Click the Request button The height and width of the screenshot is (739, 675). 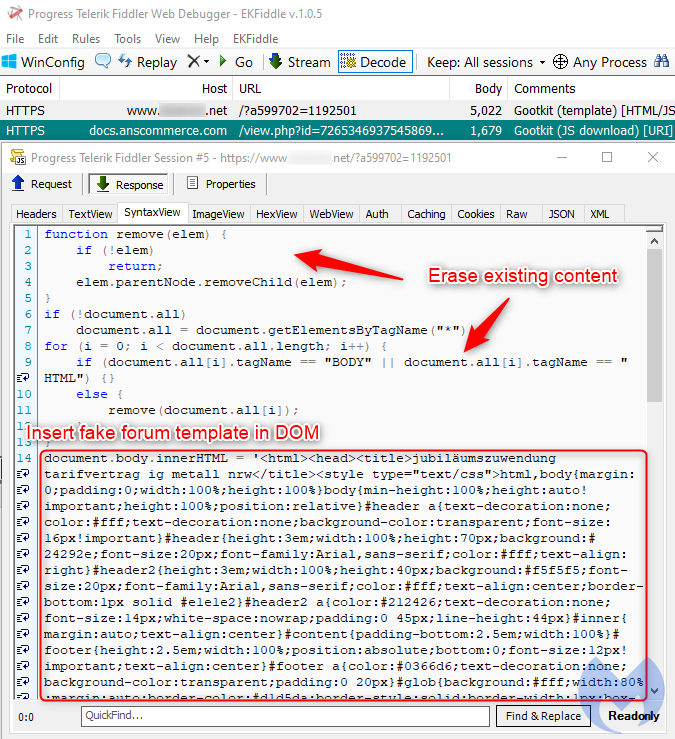pyautogui.click(x=42, y=184)
